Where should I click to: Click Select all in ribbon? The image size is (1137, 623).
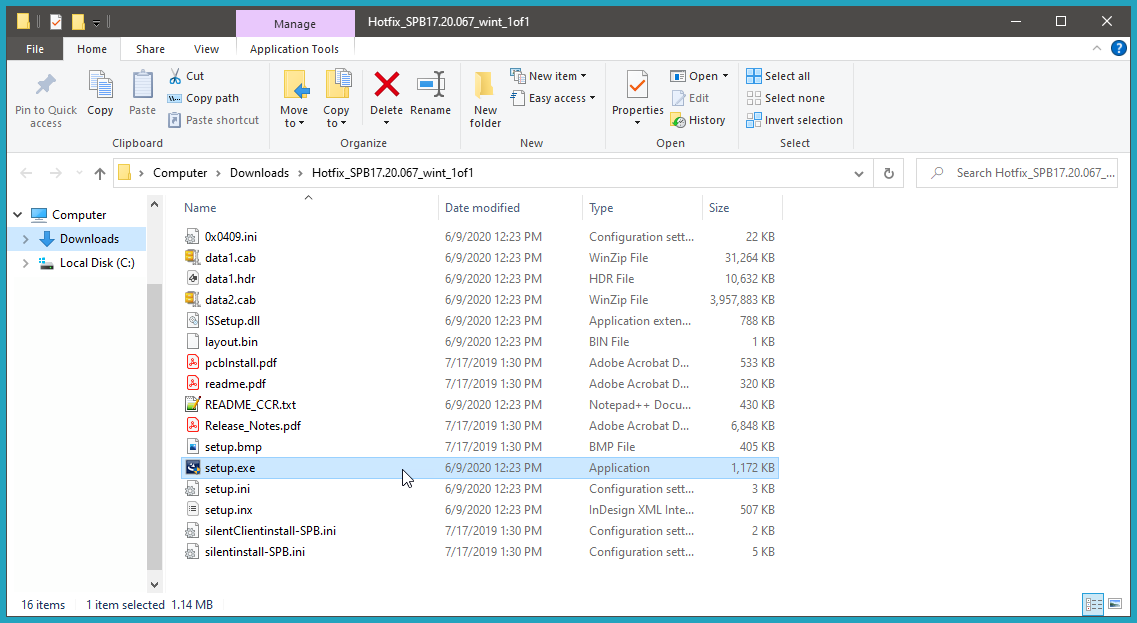777,76
